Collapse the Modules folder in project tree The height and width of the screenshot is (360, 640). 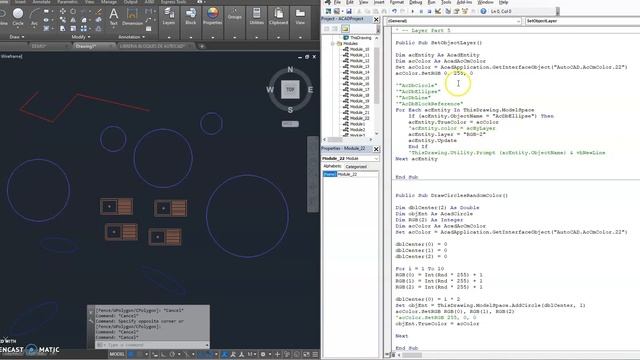[333, 43]
